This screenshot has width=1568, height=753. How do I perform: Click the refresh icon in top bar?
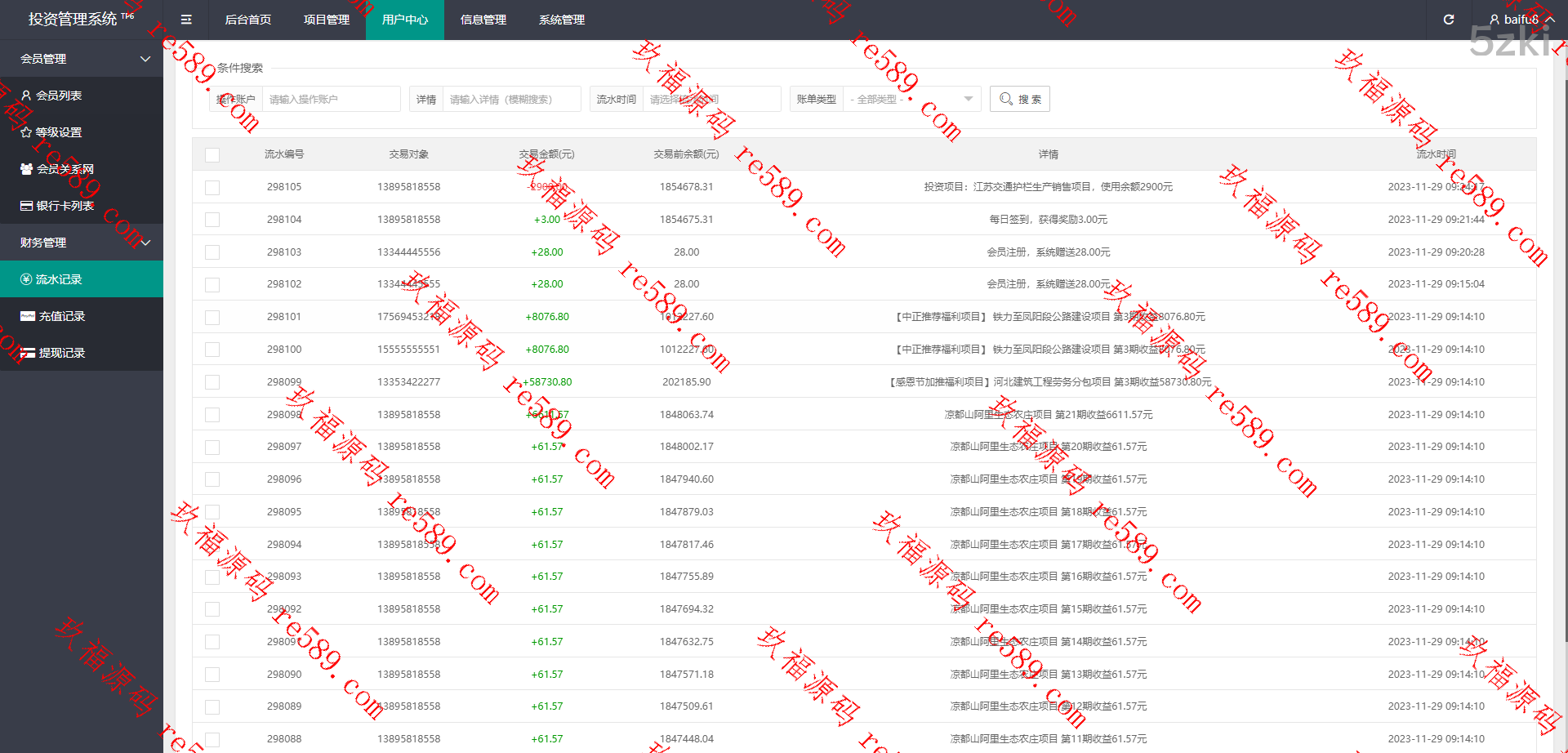tap(1448, 20)
